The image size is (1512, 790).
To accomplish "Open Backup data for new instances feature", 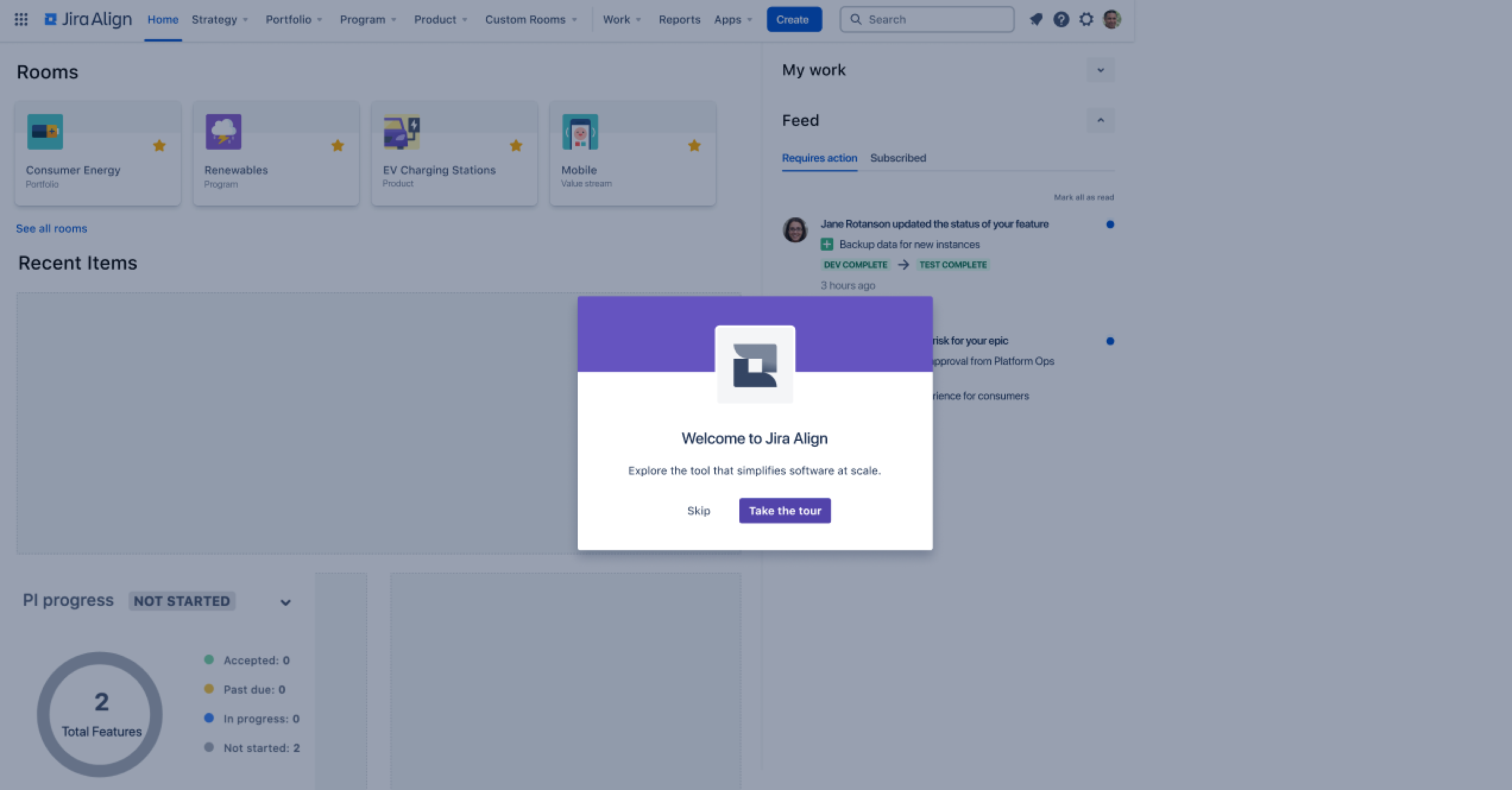I will pos(909,244).
